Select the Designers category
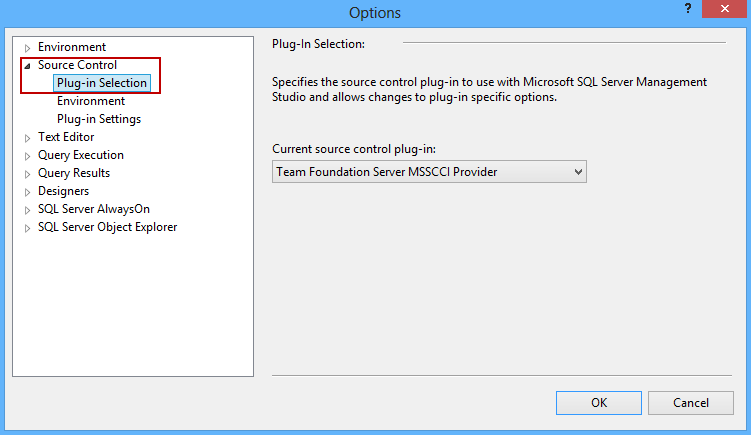This screenshot has height=435, width=751. 63,191
